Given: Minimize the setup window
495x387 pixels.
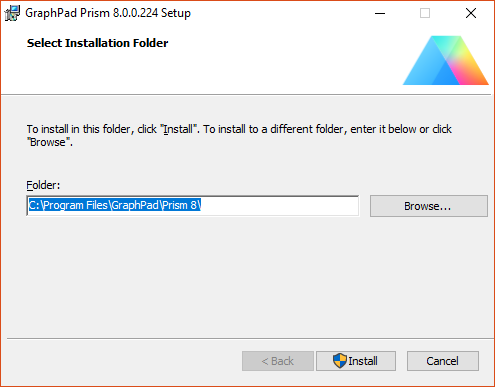Looking at the screenshot, I should (x=380, y=13).
